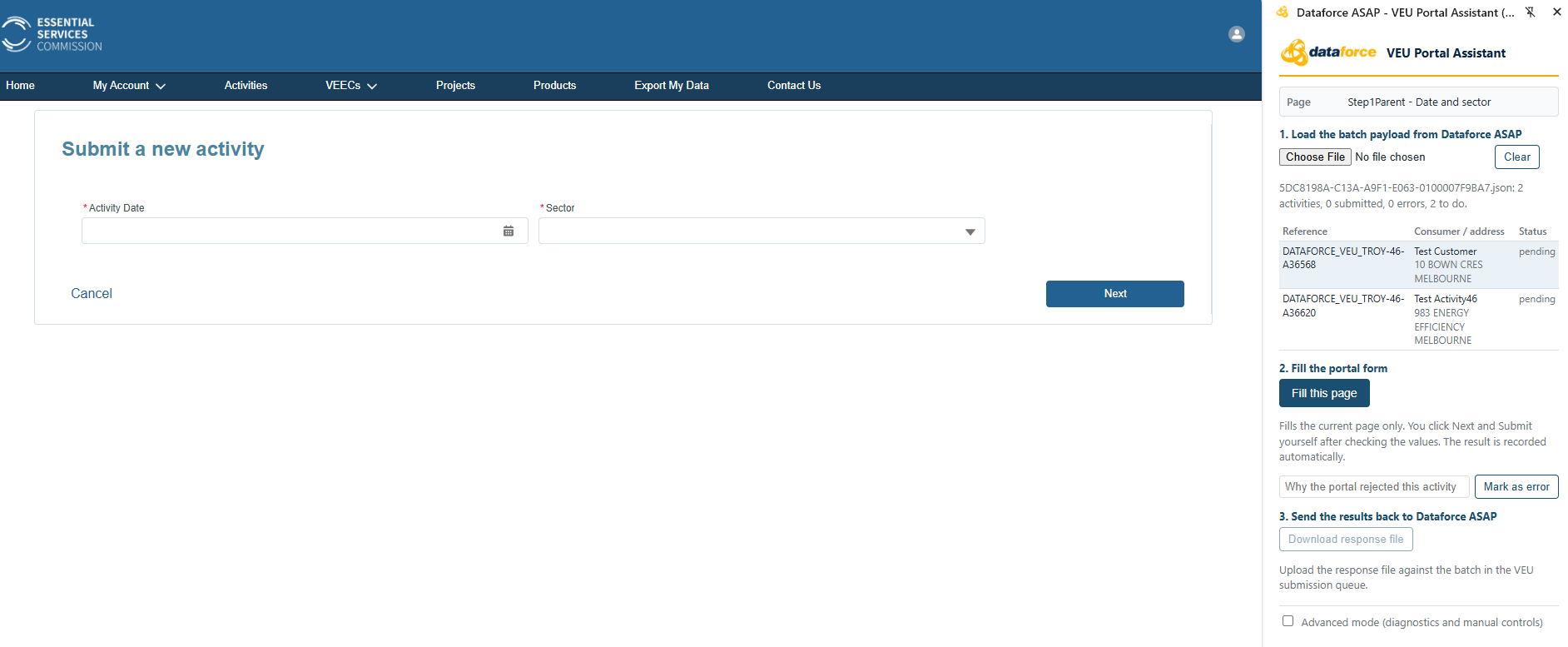1568x647 pixels.
Task: Click pending status of Test Activity46 row
Action: [1536, 299]
